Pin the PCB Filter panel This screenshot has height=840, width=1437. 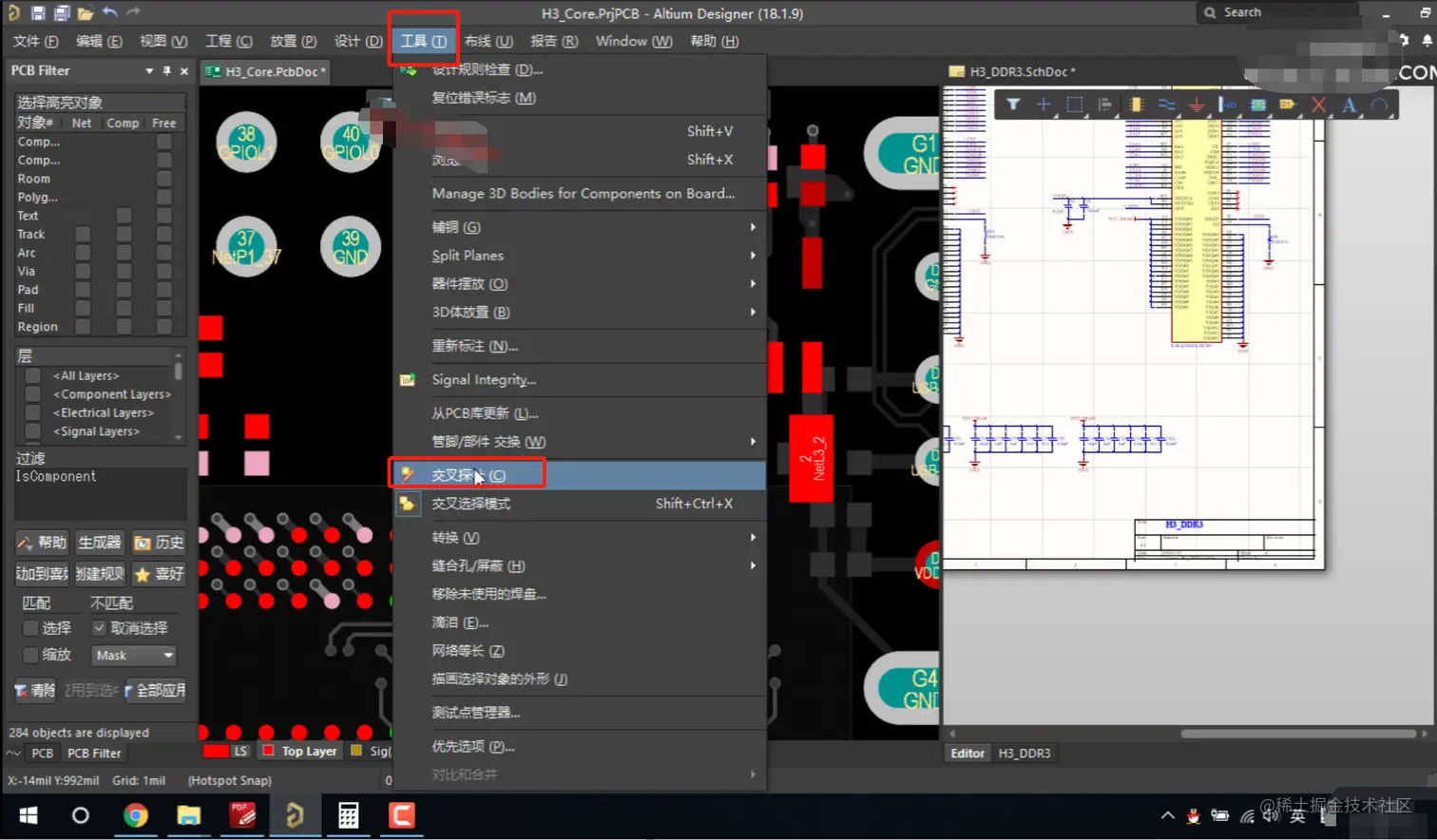pyautogui.click(x=166, y=71)
